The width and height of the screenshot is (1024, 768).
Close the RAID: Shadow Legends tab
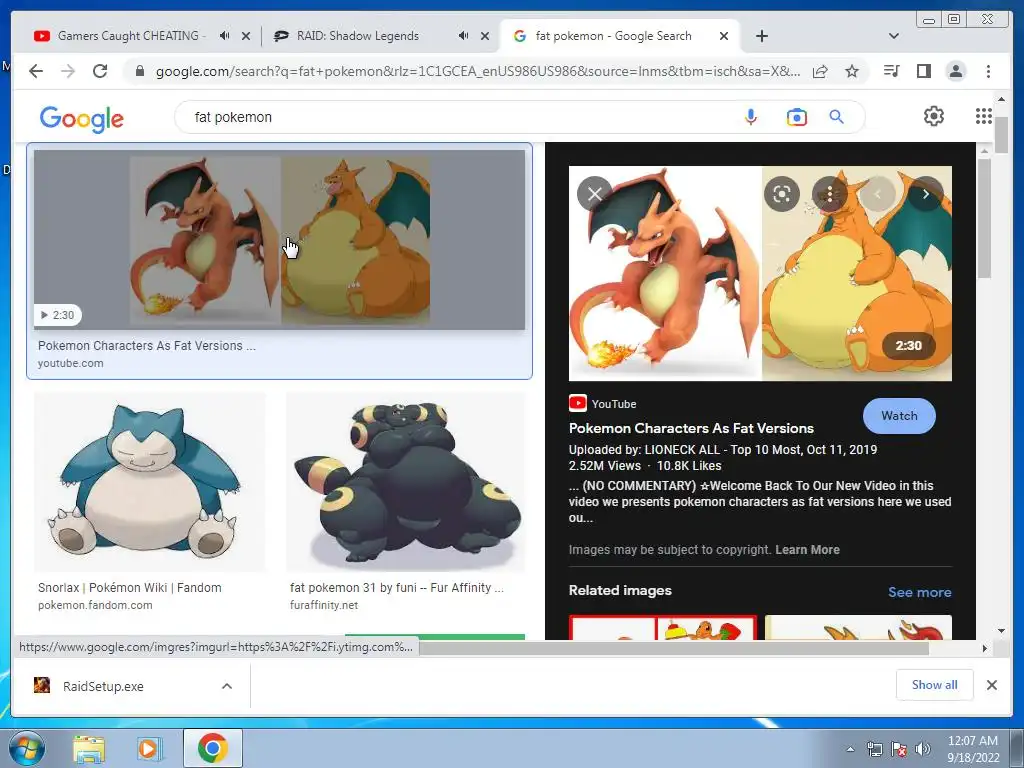[x=485, y=37]
